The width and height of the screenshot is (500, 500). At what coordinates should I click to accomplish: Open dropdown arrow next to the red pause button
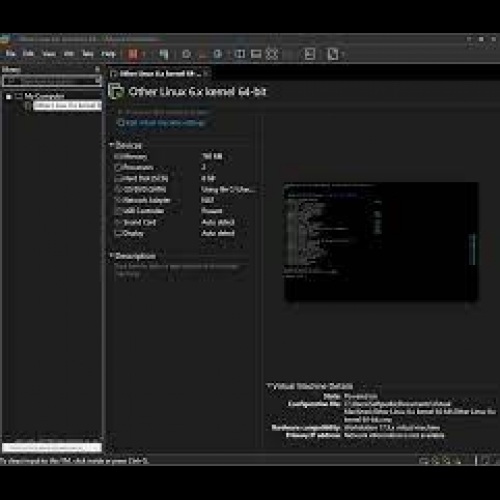(x=144, y=54)
